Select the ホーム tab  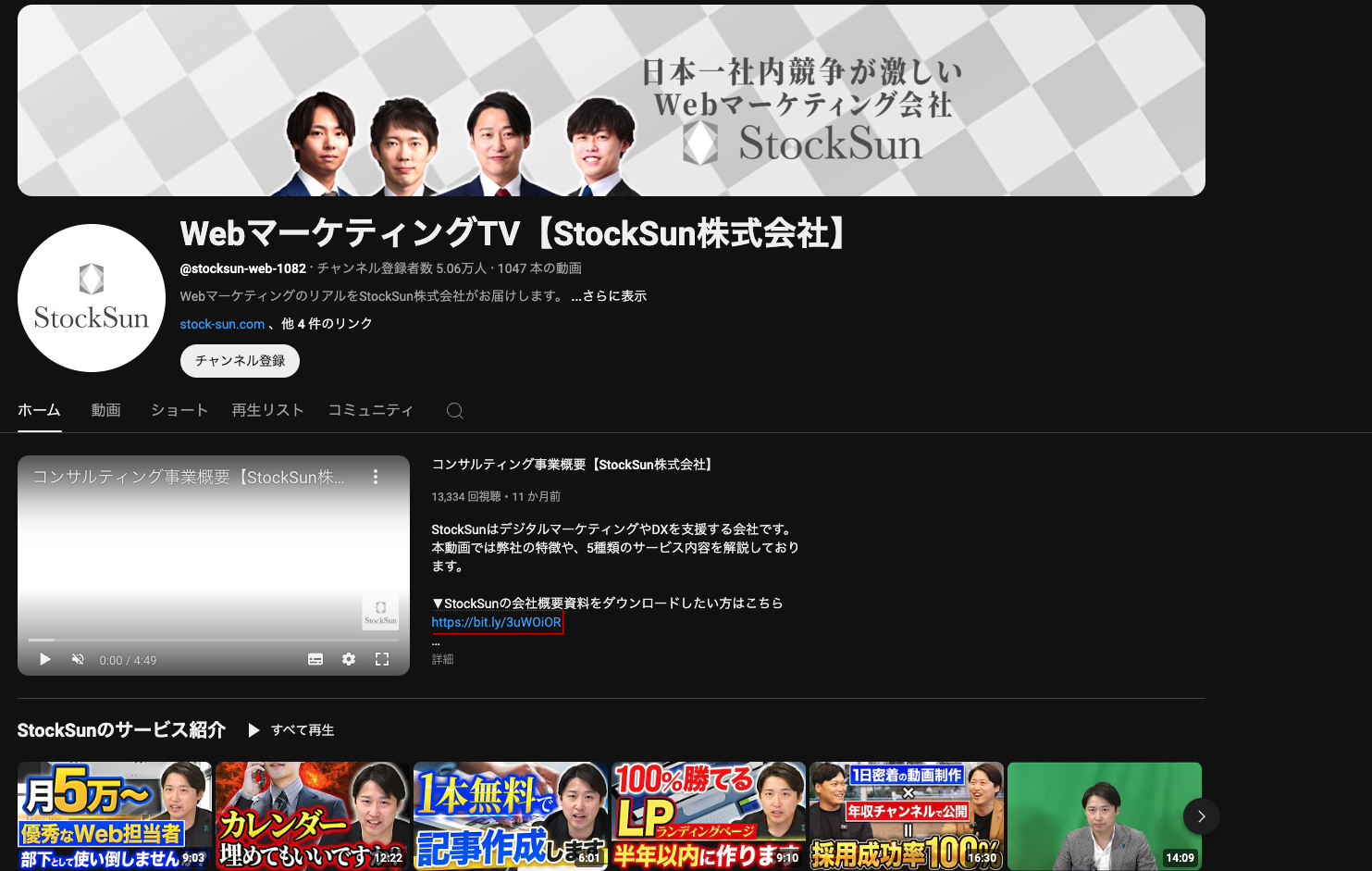point(39,410)
